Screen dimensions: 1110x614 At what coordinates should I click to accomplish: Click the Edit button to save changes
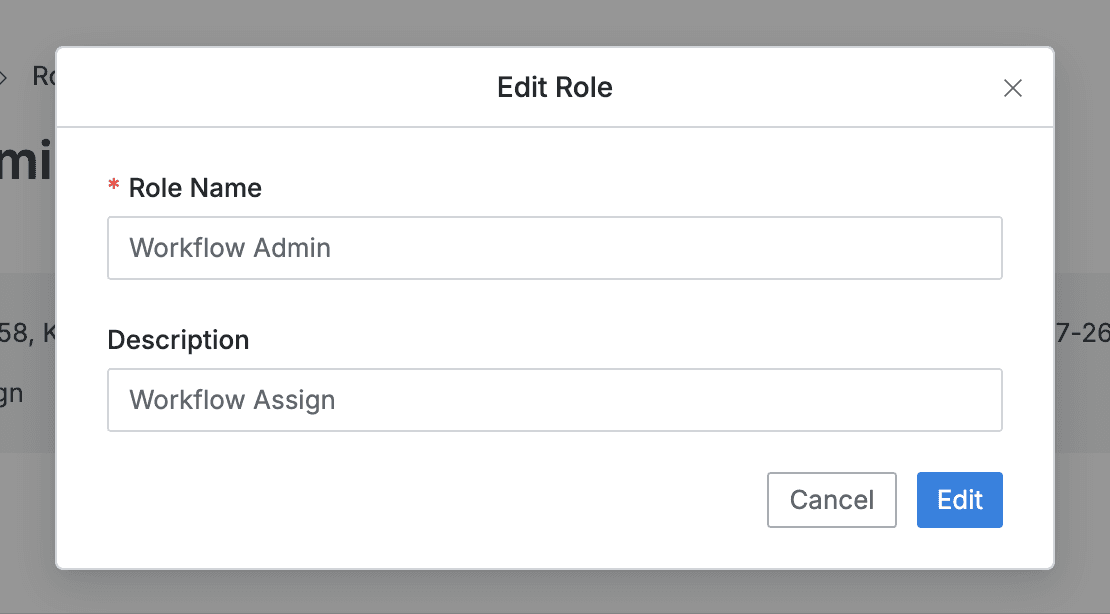click(x=959, y=500)
